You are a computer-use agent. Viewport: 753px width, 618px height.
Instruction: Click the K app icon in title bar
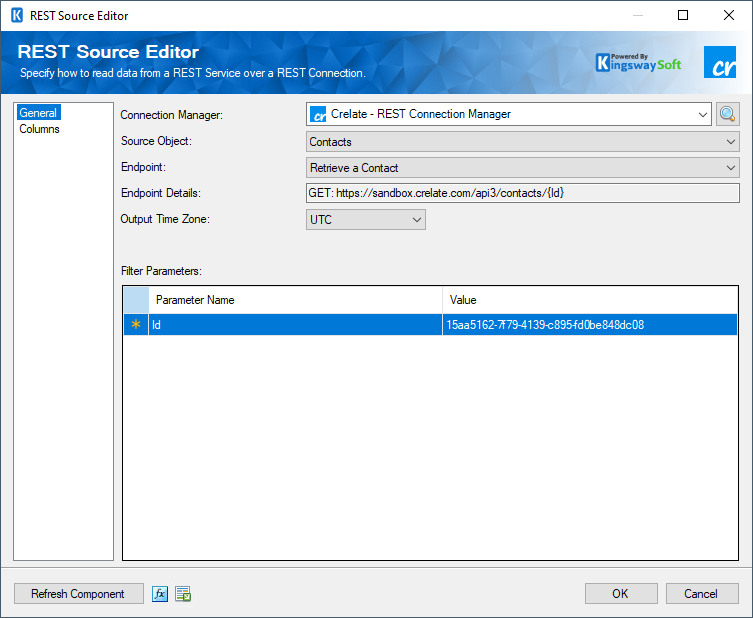pos(17,15)
